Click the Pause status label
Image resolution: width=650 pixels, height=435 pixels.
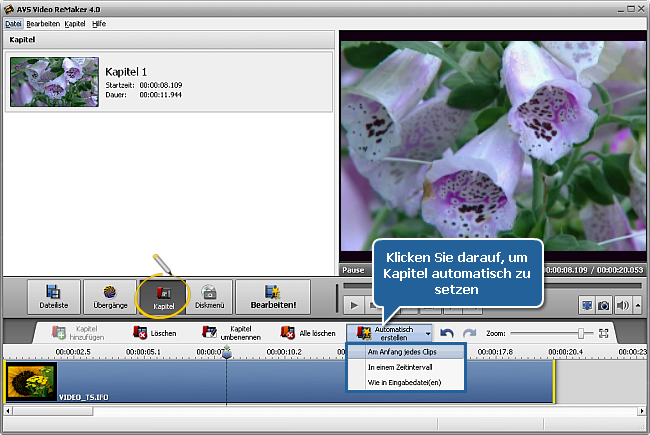[x=353, y=270]
